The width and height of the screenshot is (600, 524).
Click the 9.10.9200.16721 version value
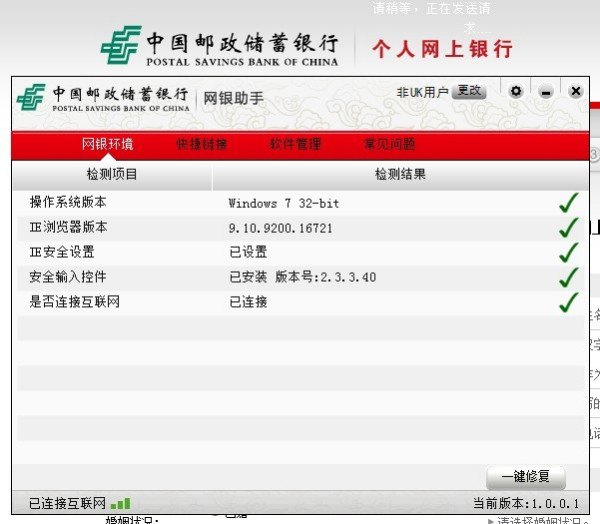(280, 229)
